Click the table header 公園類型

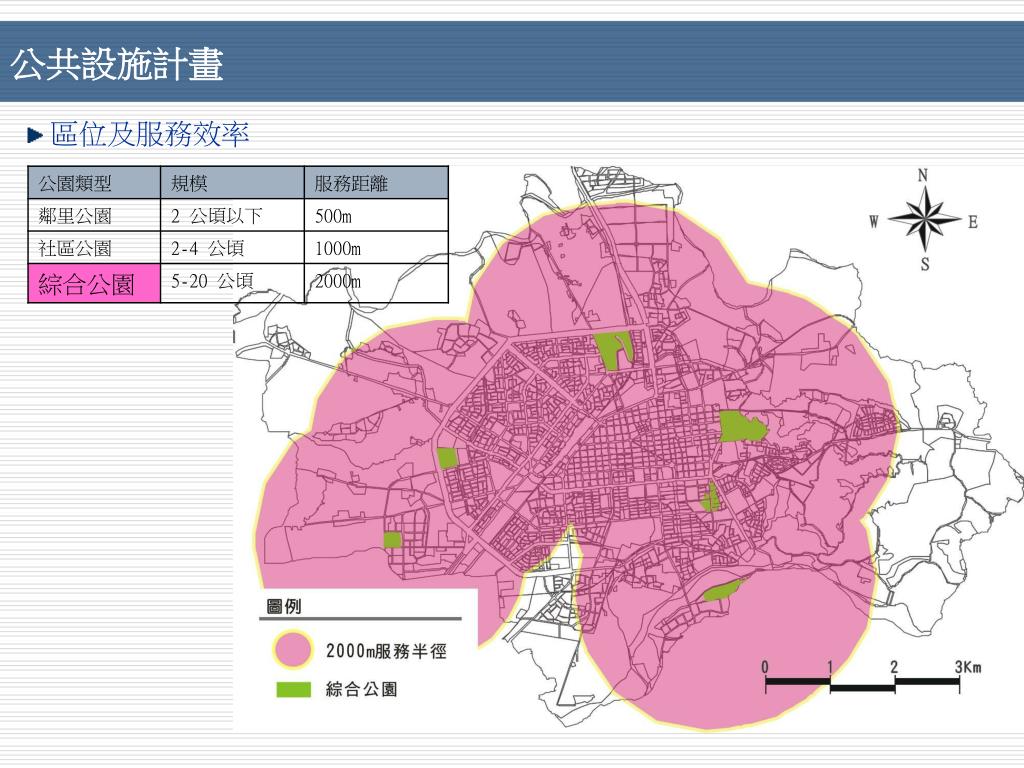click(94, 183)
